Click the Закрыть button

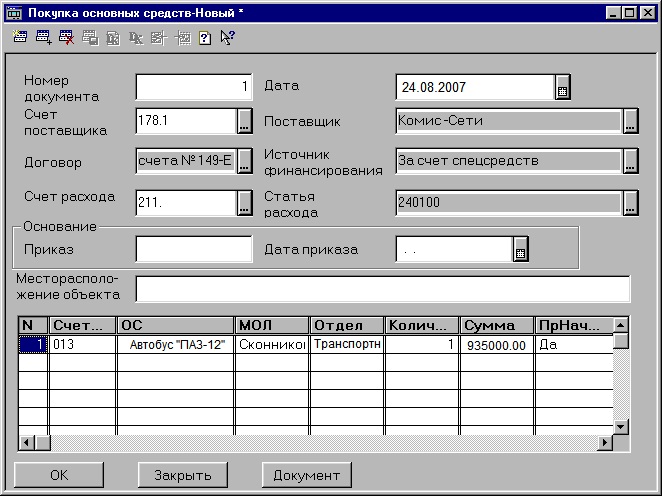click(x=182, y=474)
